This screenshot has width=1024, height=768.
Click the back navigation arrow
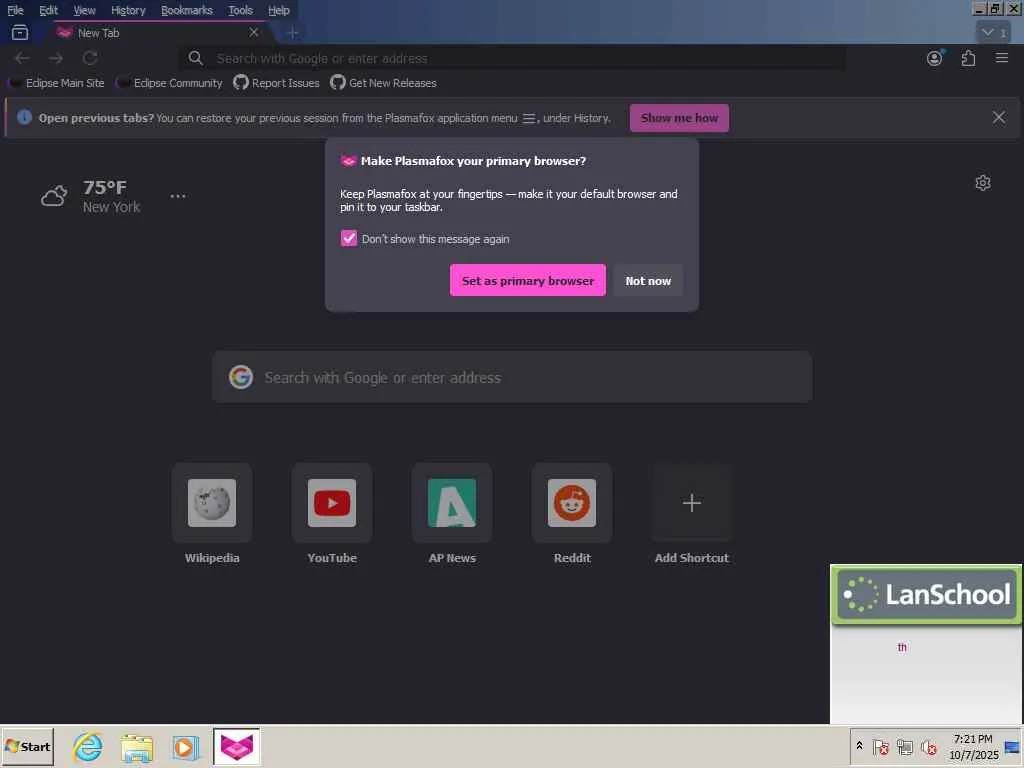click(x=22, y=58)
